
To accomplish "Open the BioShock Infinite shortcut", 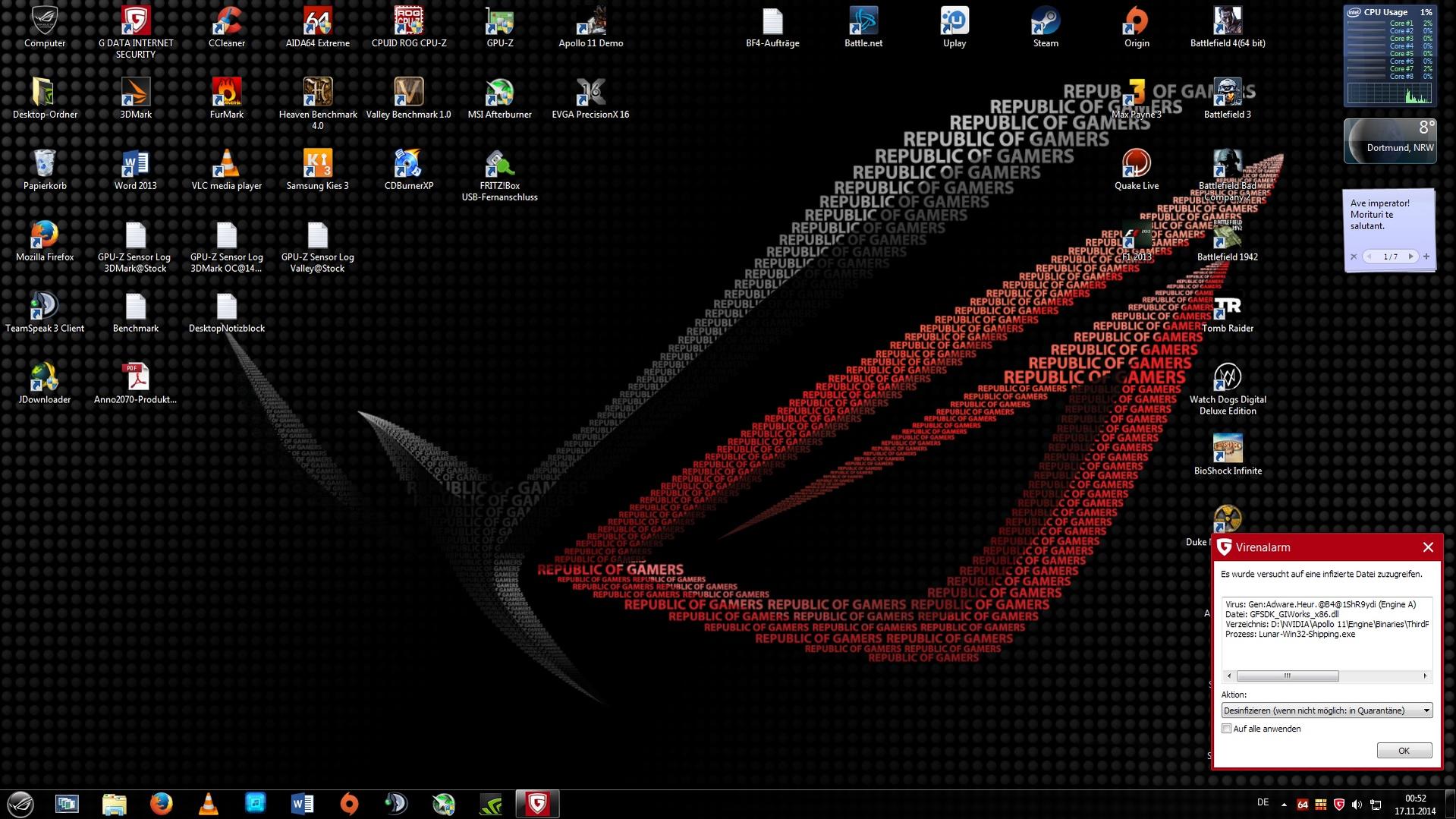I will point(1228,455).
